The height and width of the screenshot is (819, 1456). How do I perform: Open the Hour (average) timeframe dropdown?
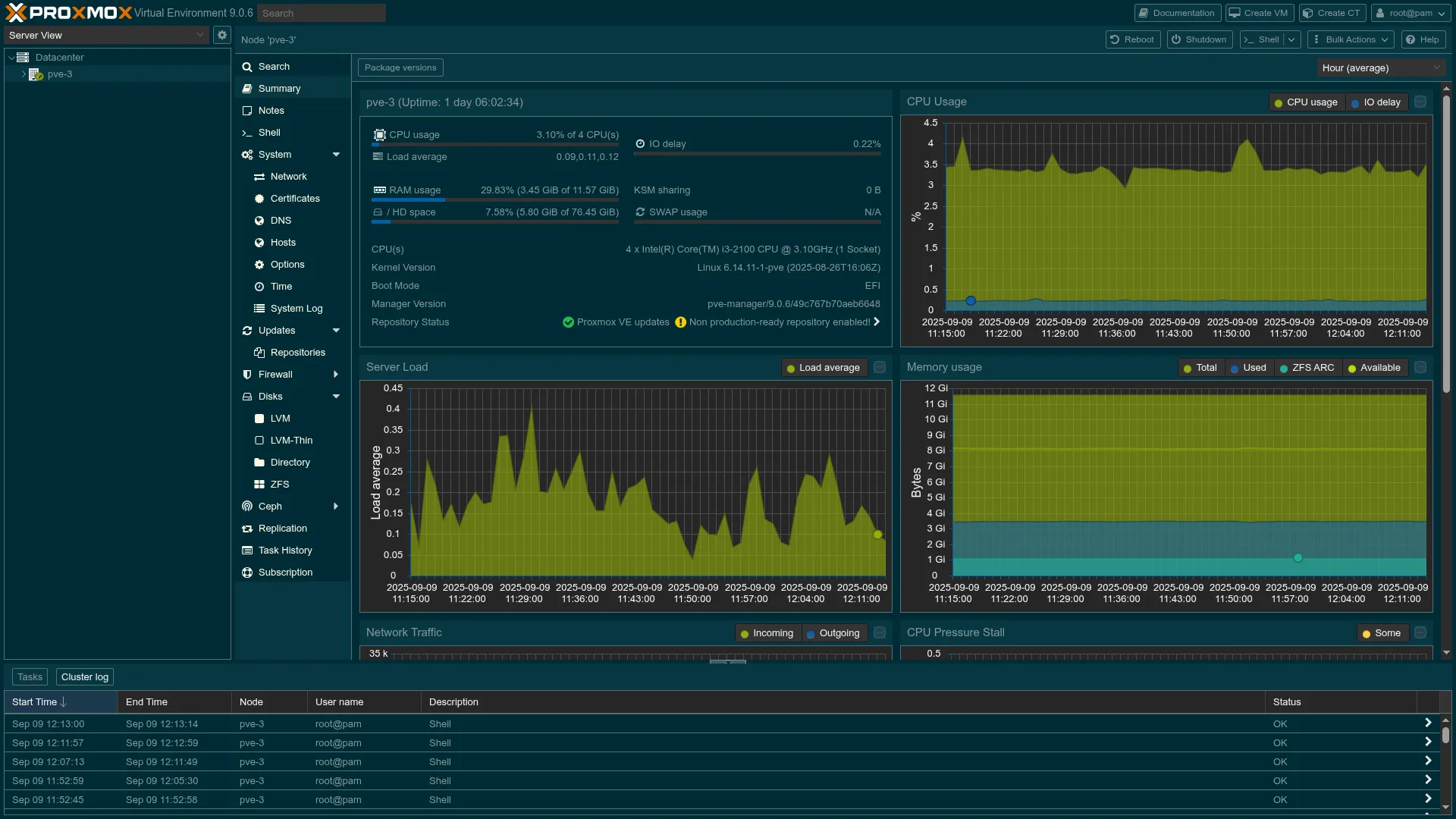point(1380,68)
